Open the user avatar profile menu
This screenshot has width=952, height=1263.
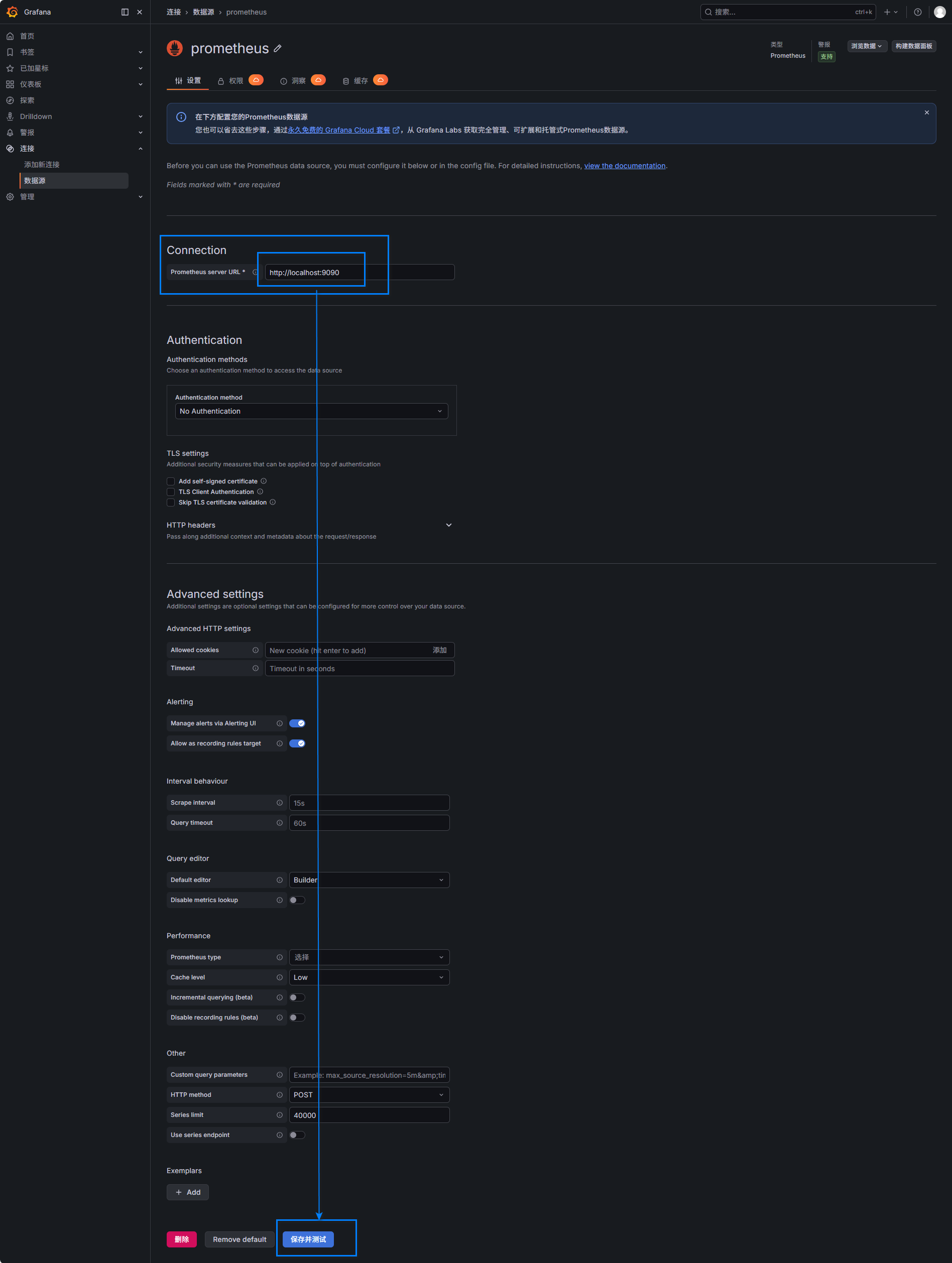[x=939, y=12]
